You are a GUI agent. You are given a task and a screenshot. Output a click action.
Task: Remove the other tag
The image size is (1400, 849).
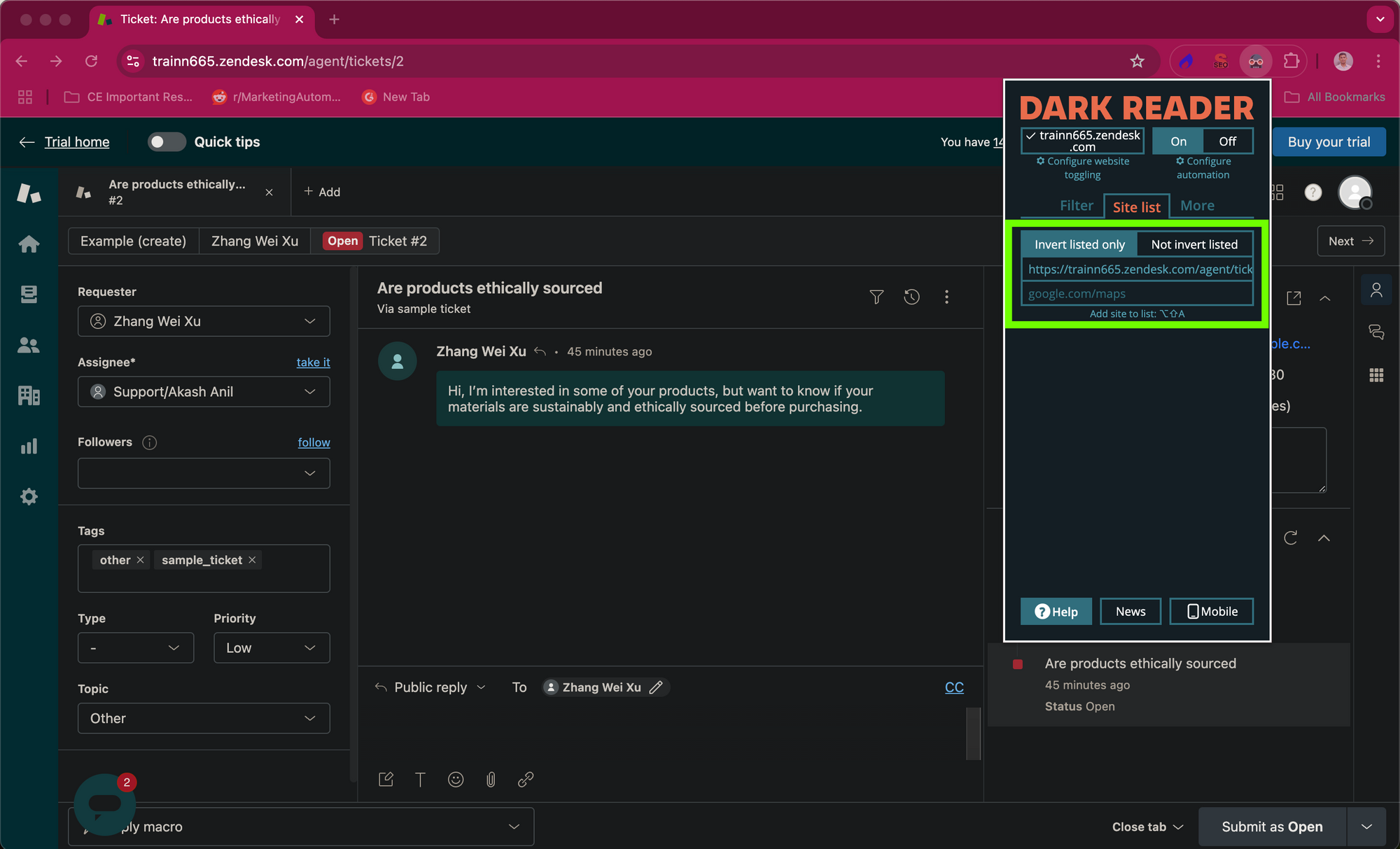140,561
